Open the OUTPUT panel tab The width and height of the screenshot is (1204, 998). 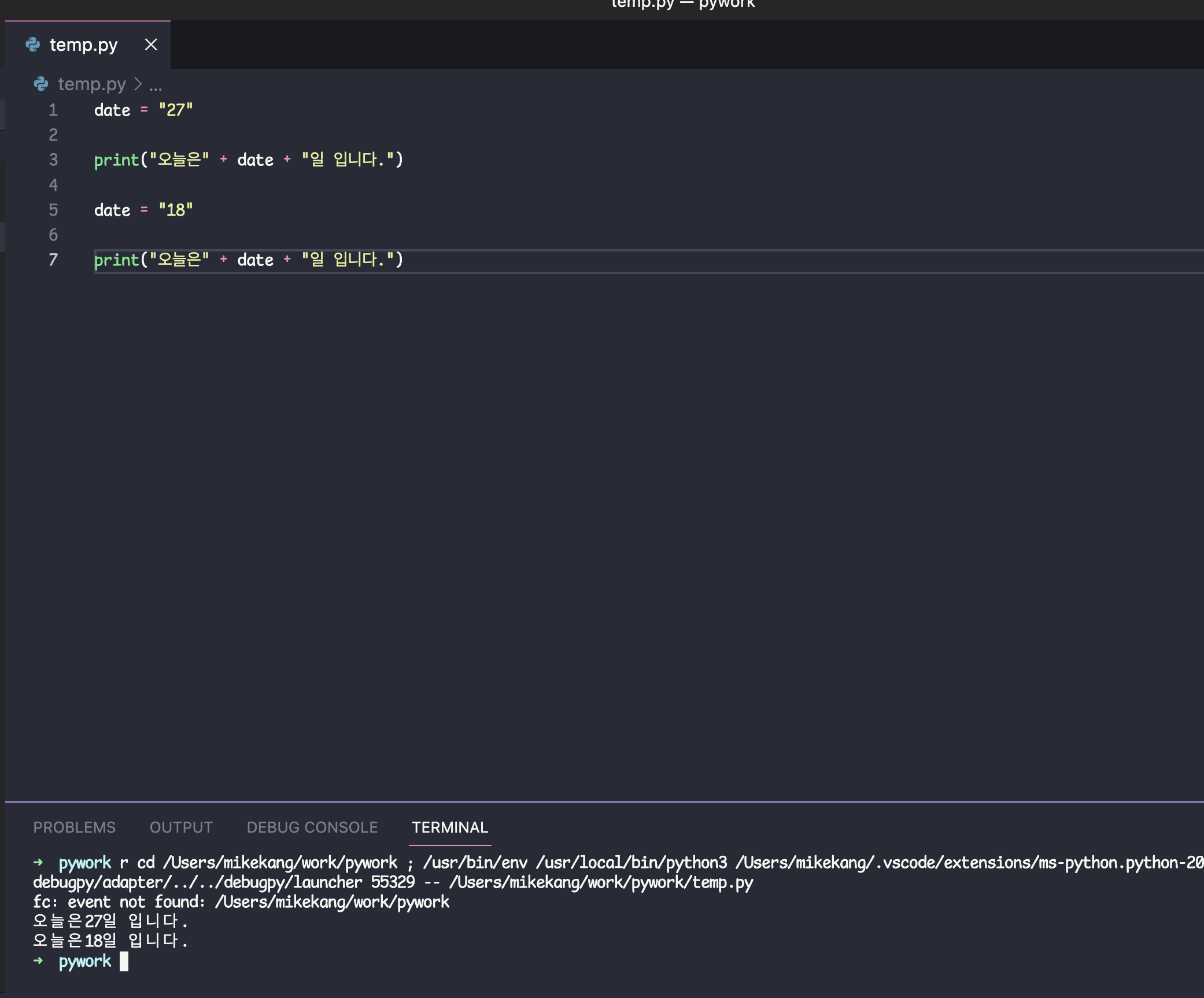pyautogui.click(x=181, y=827)
